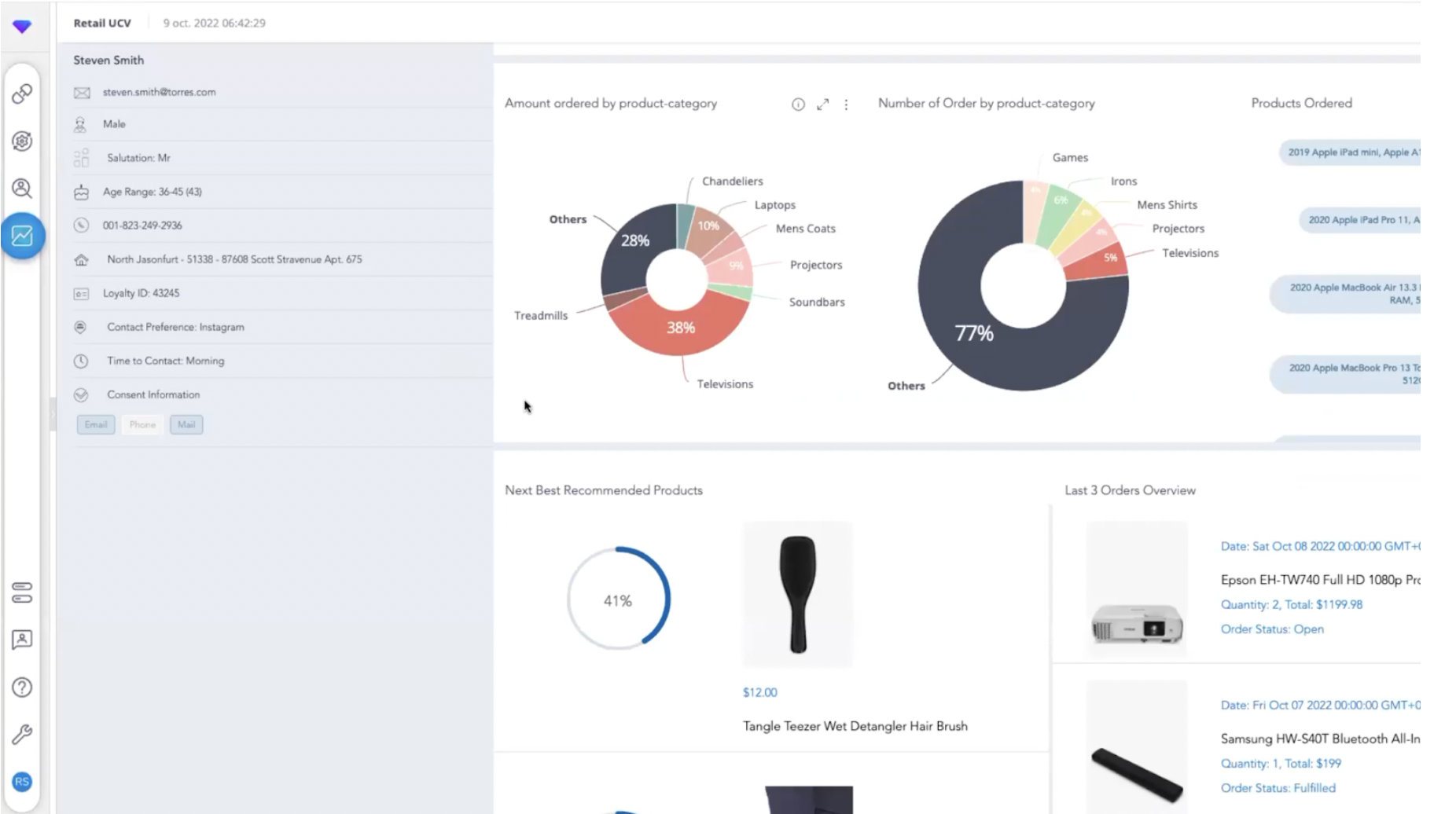Click the birthday cake age icon
The height and width of the screenshot is (814, 1456).
81,192
